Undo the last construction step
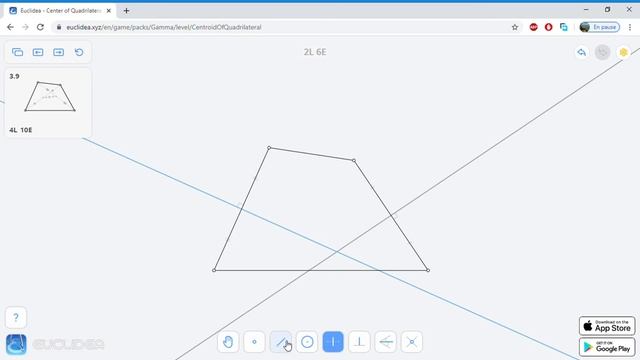The image size is (640, 360). coord(582,52)
